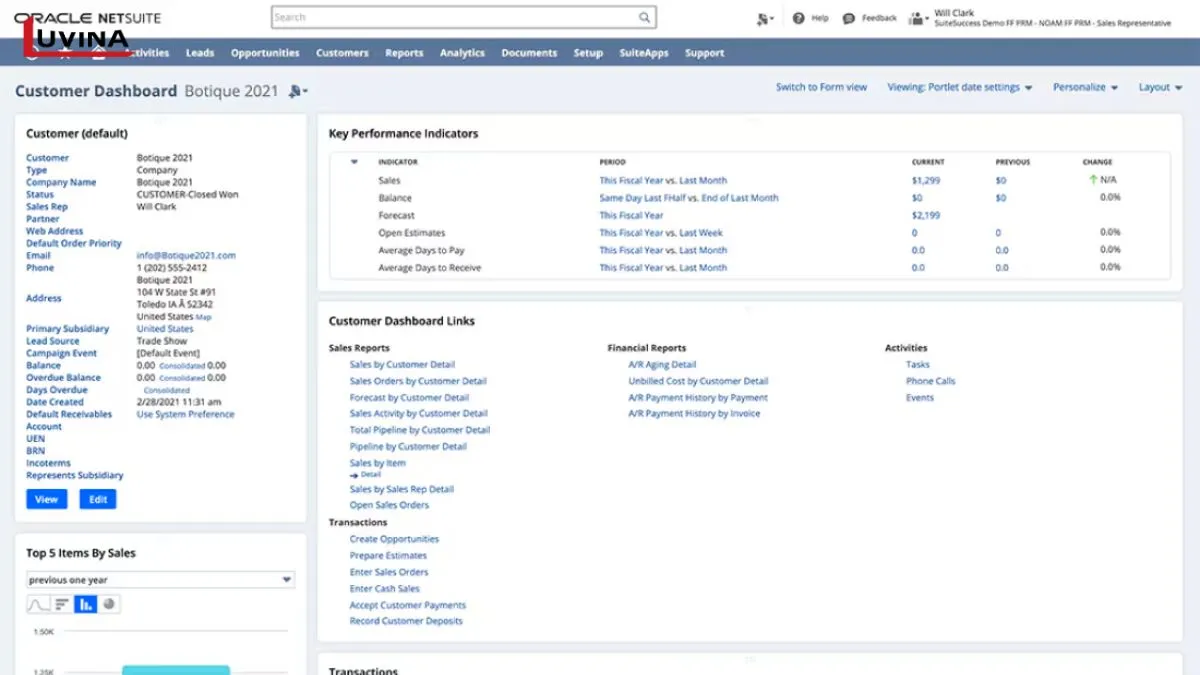Click the search magnifier icon
The height and width of the screenshot is (675, 1200).
[645, 17]
